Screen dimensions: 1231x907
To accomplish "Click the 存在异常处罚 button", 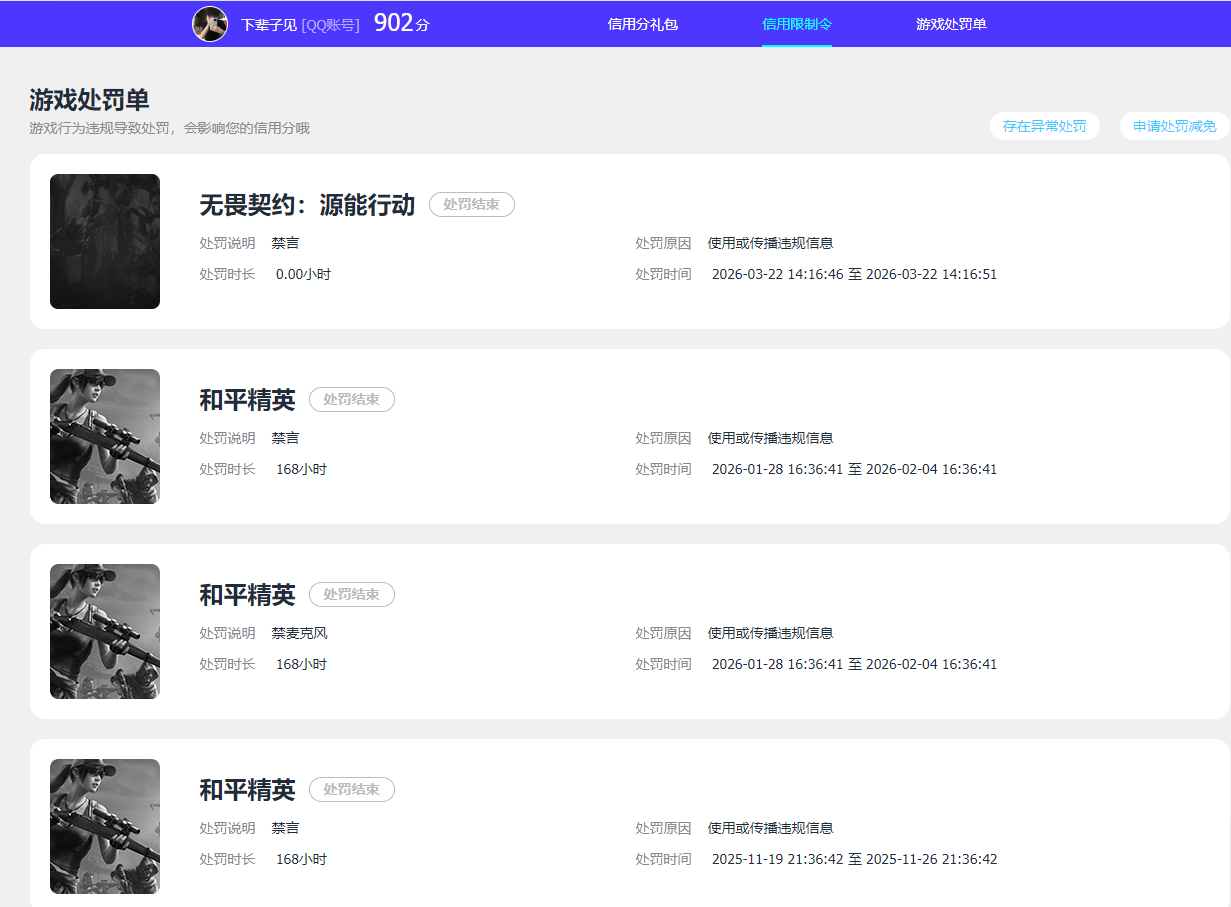I will pyautogui.click(x=1044, y=126).
